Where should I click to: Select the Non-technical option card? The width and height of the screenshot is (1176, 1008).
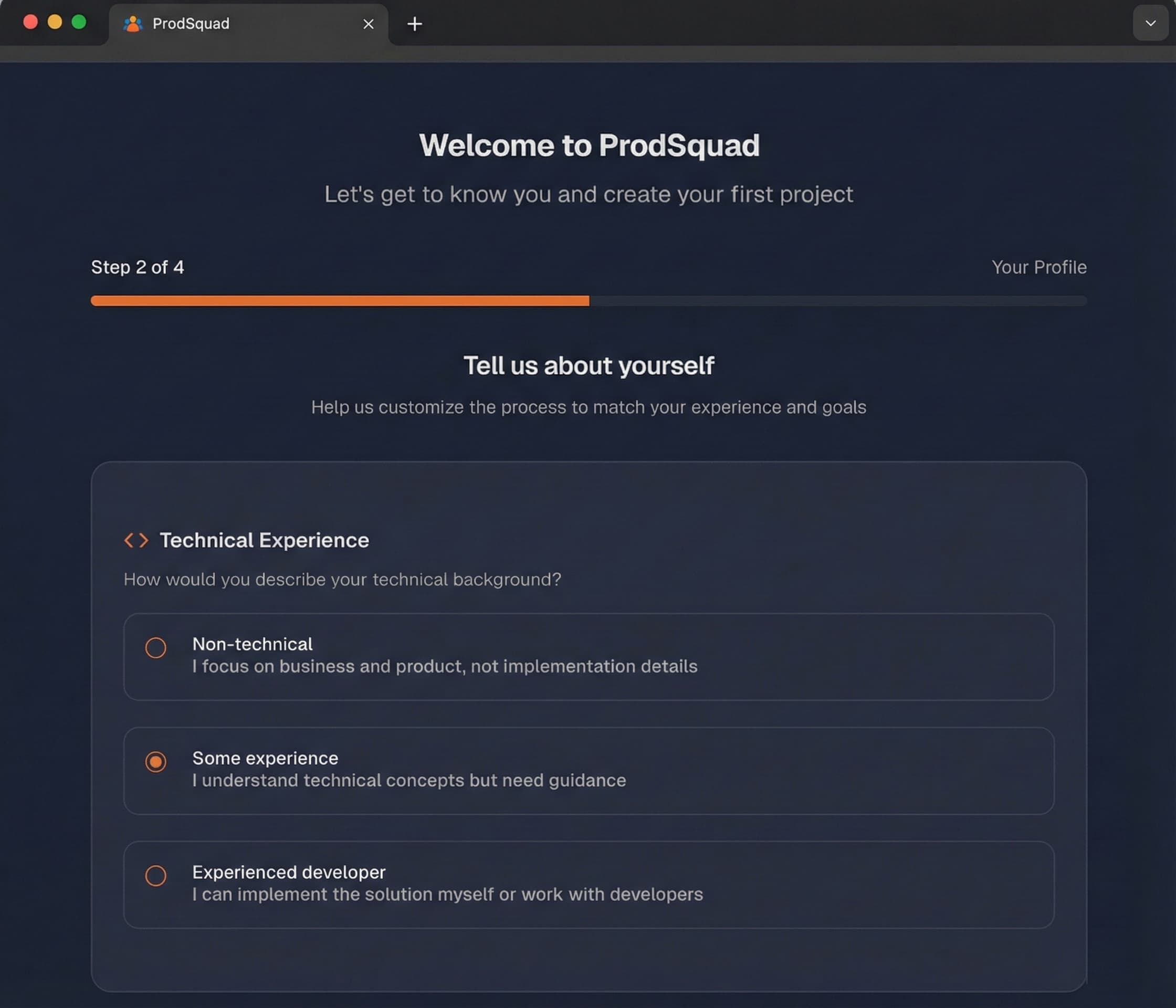[x=589, y=657]
